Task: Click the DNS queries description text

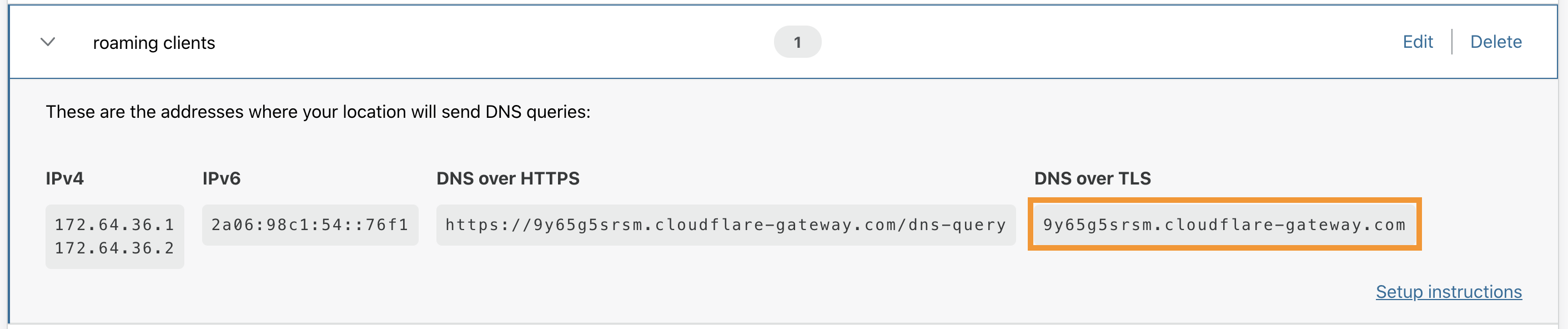Action: pyautogui.click(x=319, y=112)
